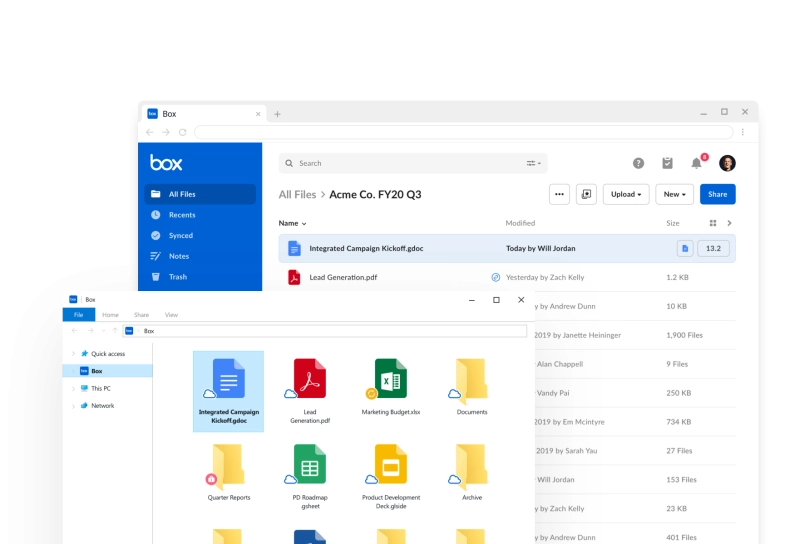
Task: Open the user profile avatar
Action: (727, 163)
